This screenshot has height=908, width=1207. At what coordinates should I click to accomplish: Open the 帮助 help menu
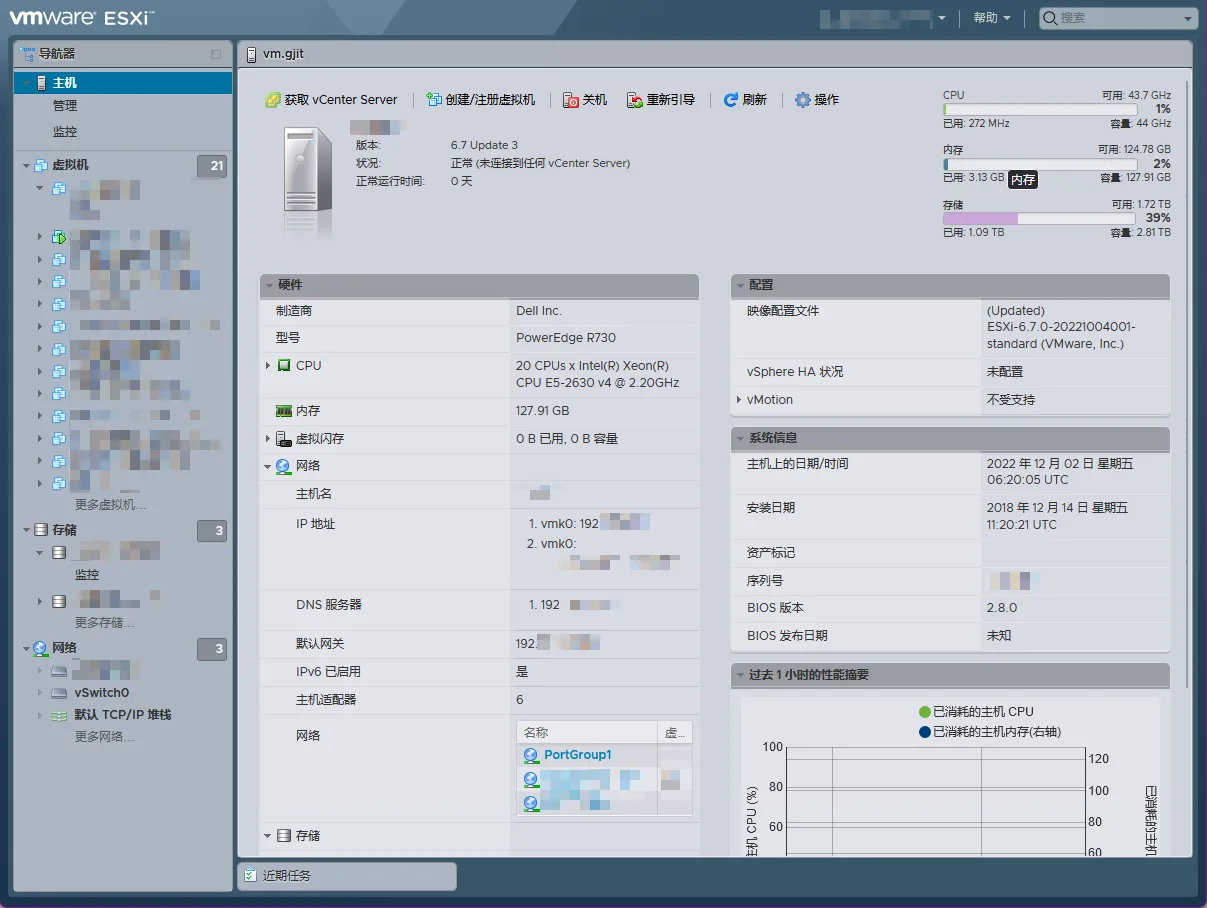tap(991, 18)
